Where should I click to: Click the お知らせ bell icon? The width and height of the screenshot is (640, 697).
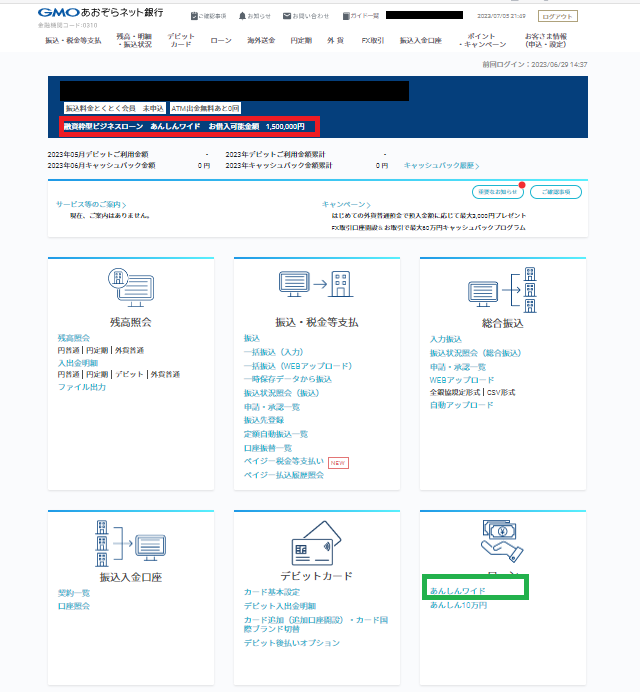point(242,16)
